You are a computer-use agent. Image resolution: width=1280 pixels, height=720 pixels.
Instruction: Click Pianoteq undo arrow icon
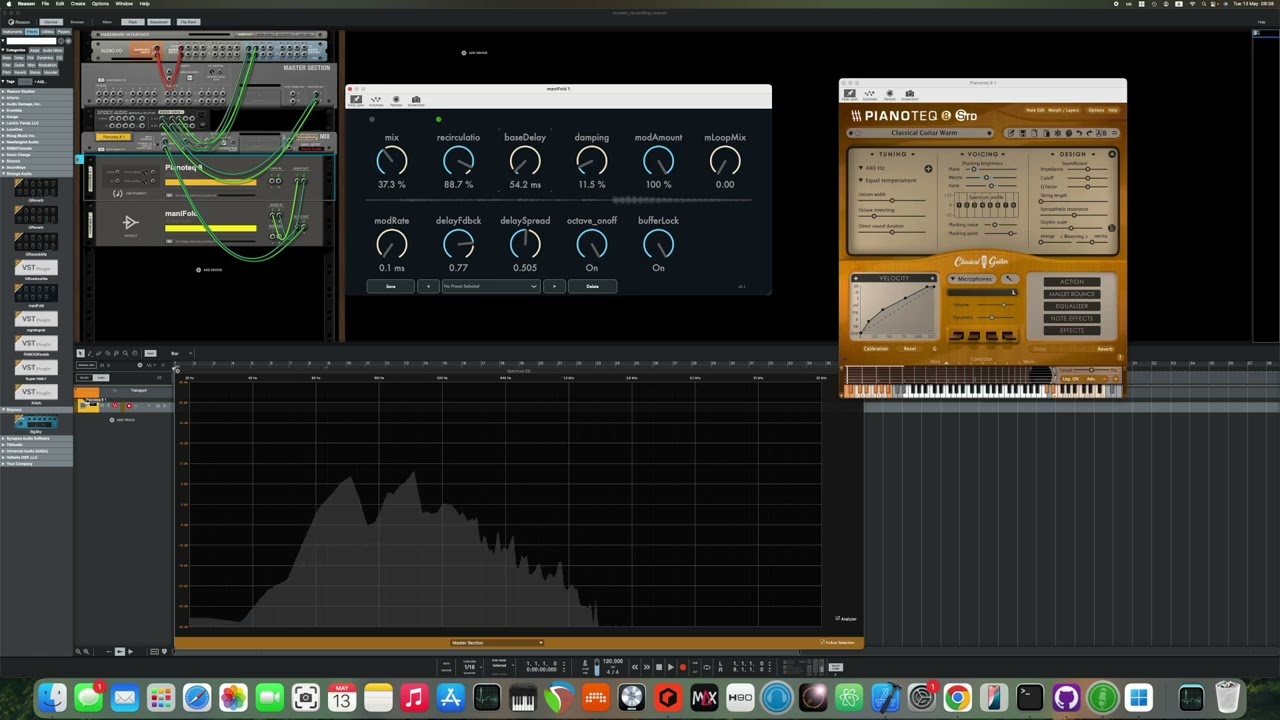[x=1079, y=133]
